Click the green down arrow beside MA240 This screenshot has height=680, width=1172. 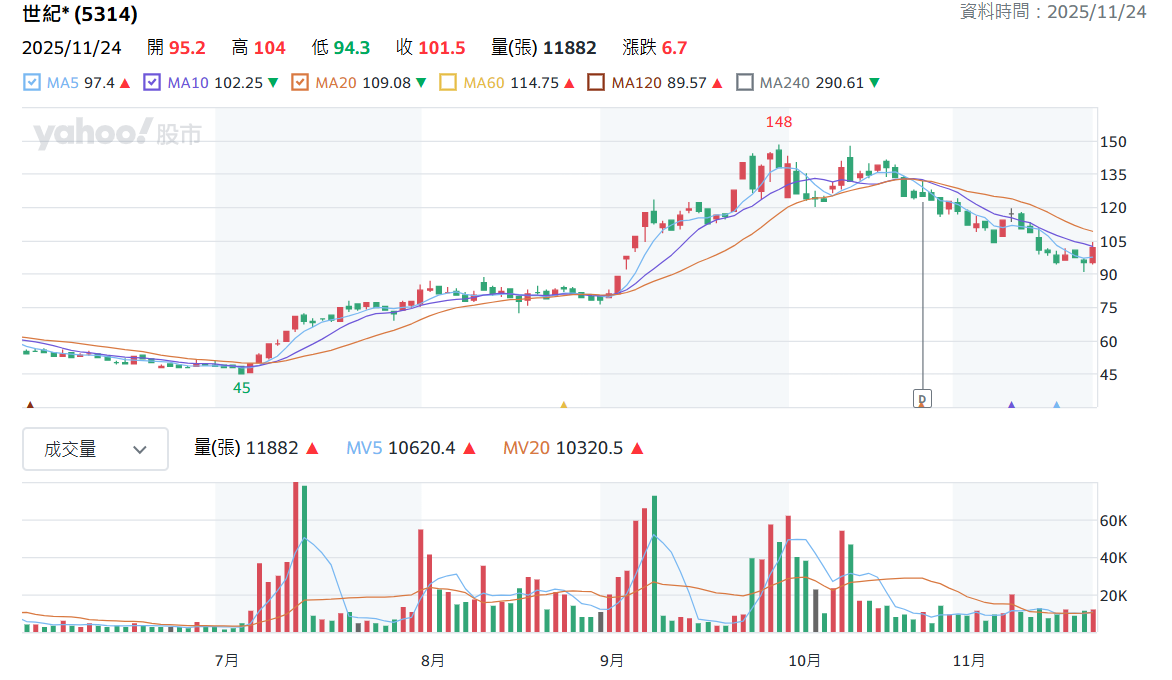[x=875, y=83]
